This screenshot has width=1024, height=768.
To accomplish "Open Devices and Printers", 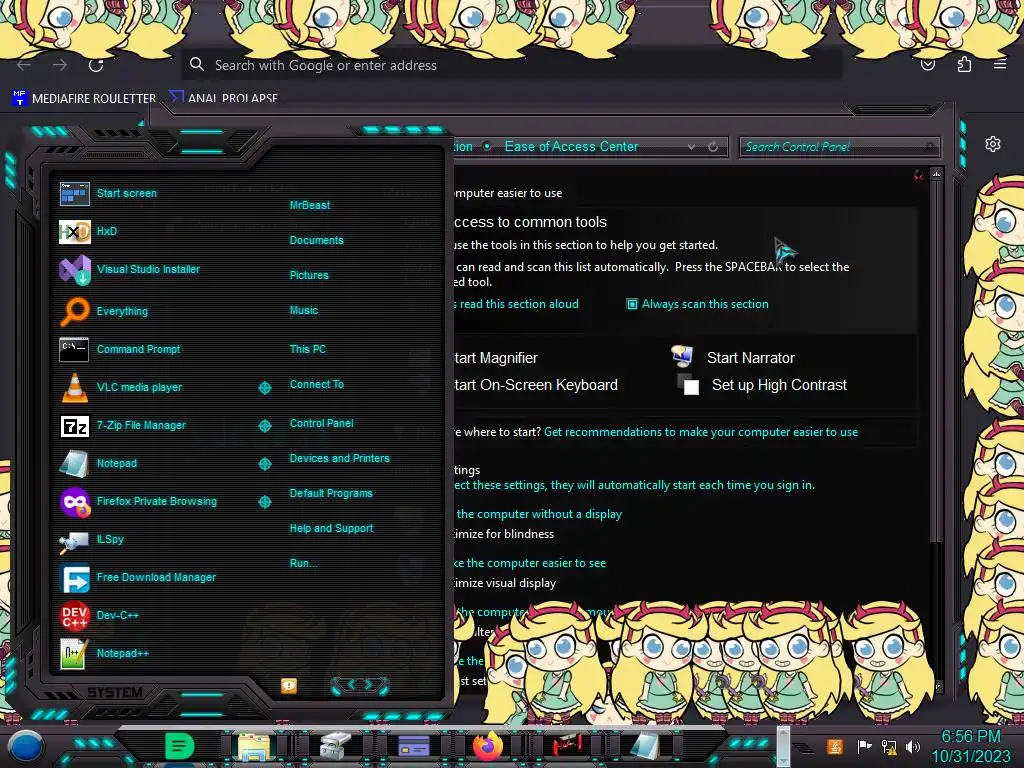I will click(339, 458).
